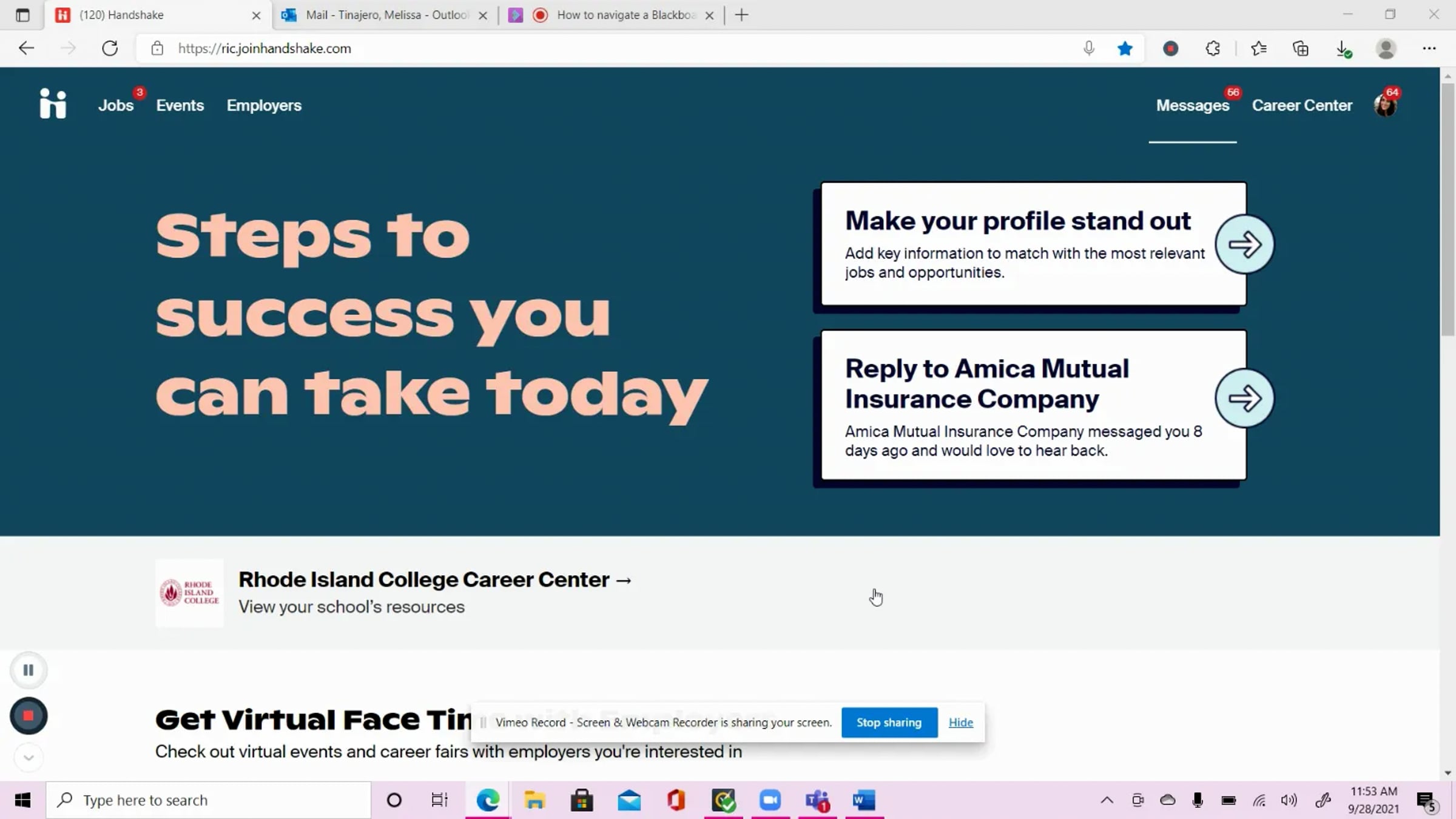Click the blue favorite star icon
Viewport: 1456px width, 819px height.
pyautogui.click(x=1125, y=49)
